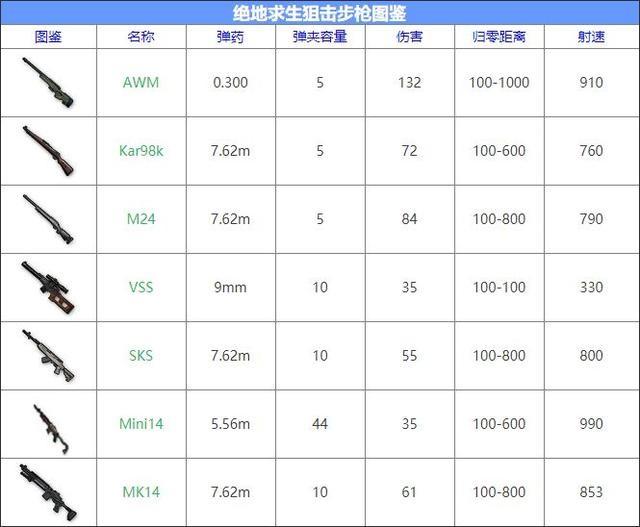This screenshot has height=527, width=640.
Task: Select the VSS damage value 35
Action: pos(409,287)
